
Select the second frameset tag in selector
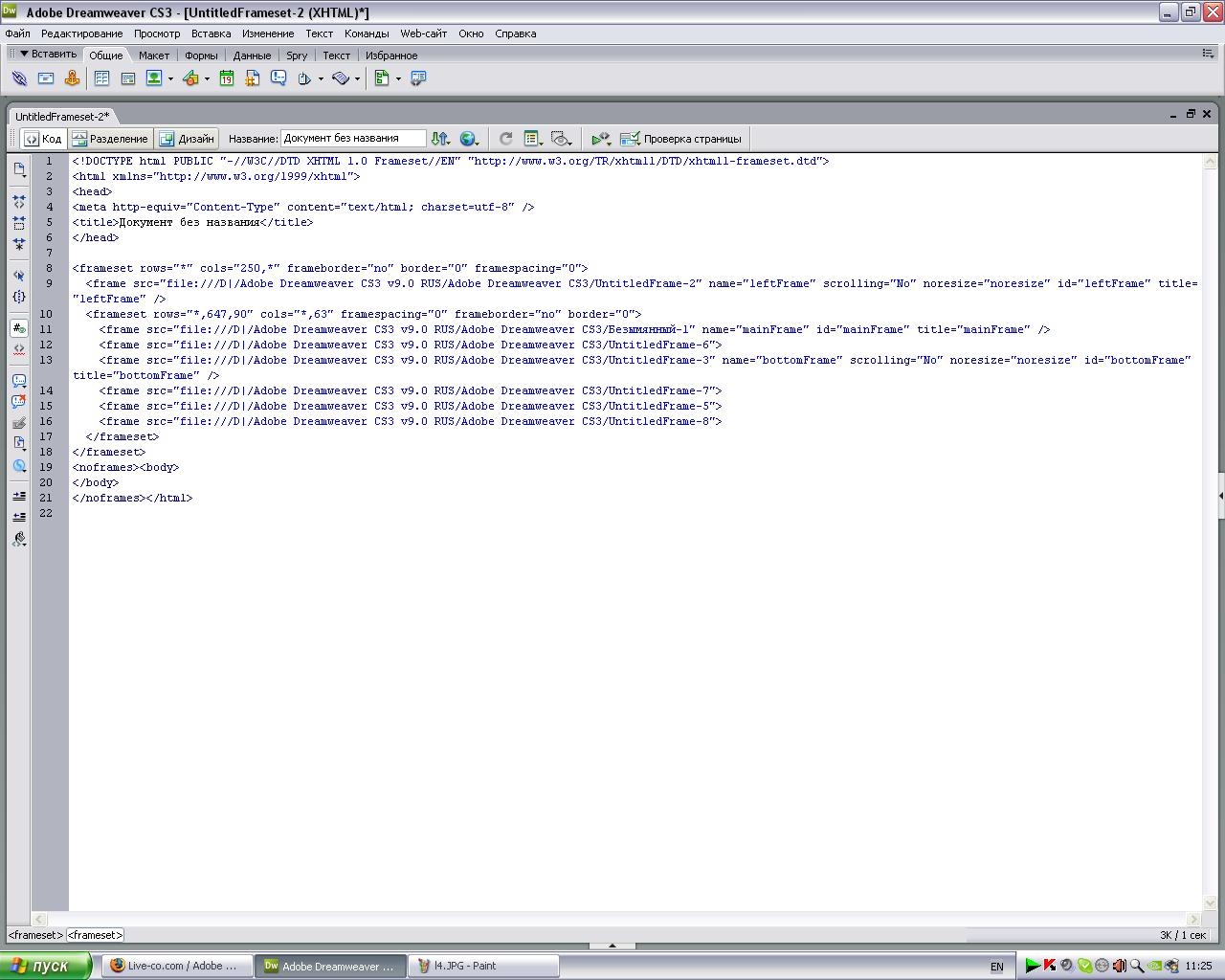(x=95, y=935)
